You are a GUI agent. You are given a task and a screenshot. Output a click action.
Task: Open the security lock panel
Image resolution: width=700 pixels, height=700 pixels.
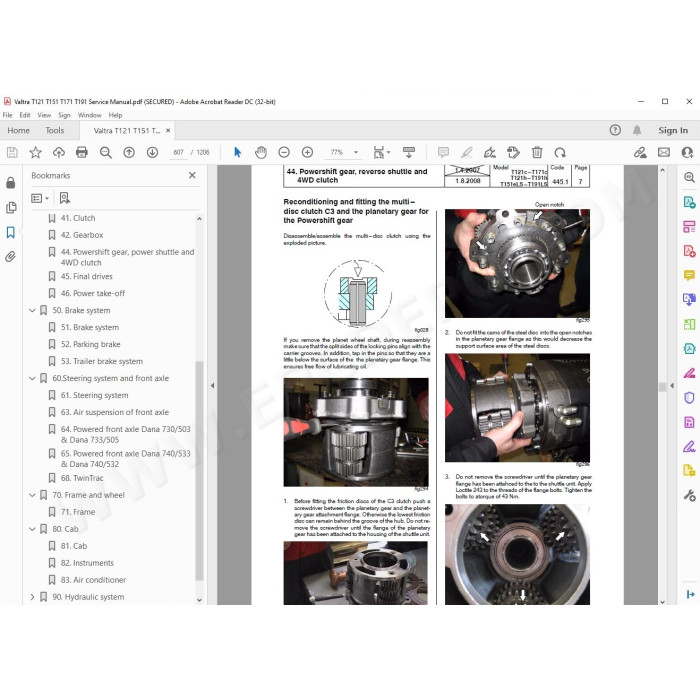coord(11,183)
